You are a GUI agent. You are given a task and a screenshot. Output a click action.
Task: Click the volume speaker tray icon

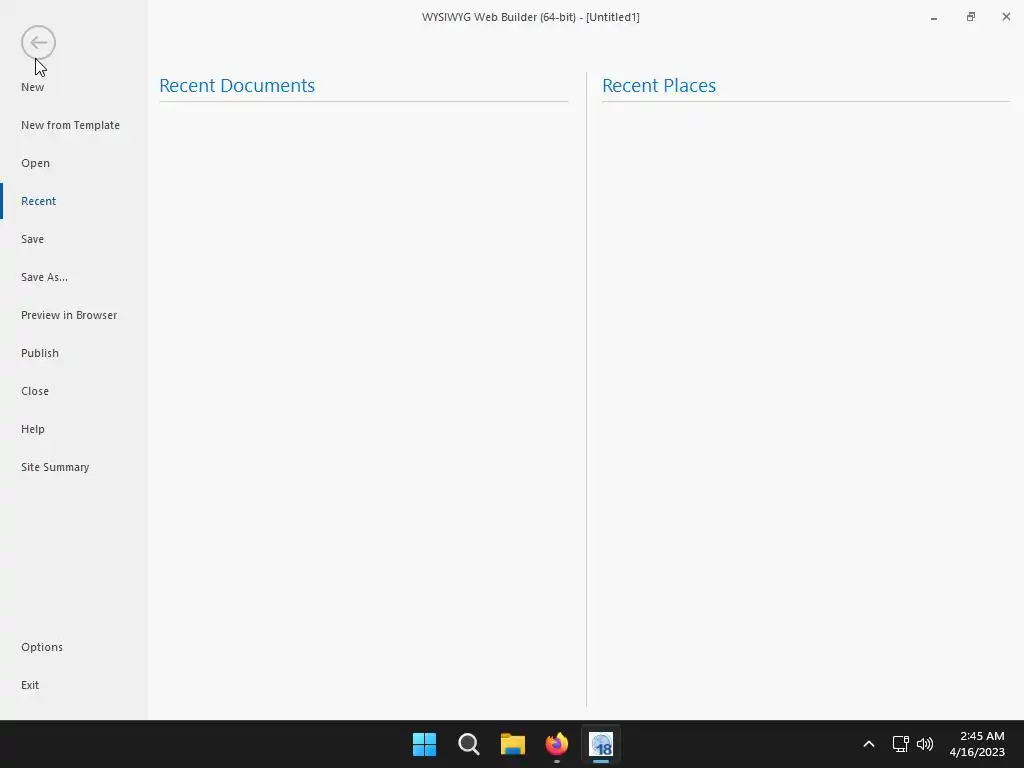pos(925,744)
